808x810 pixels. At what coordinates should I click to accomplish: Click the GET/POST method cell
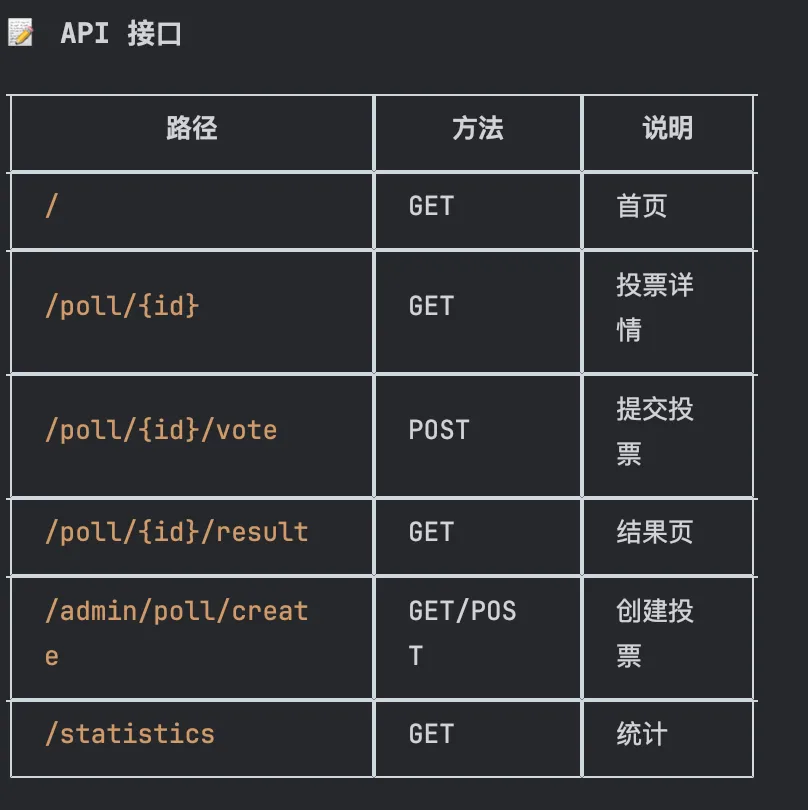[462, 611]
